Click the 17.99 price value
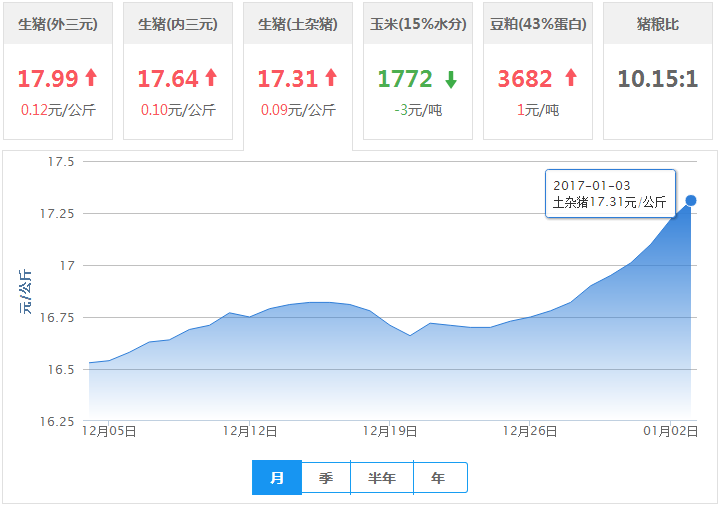The width and height of the screenshot is (722, 511). (48, 79)
